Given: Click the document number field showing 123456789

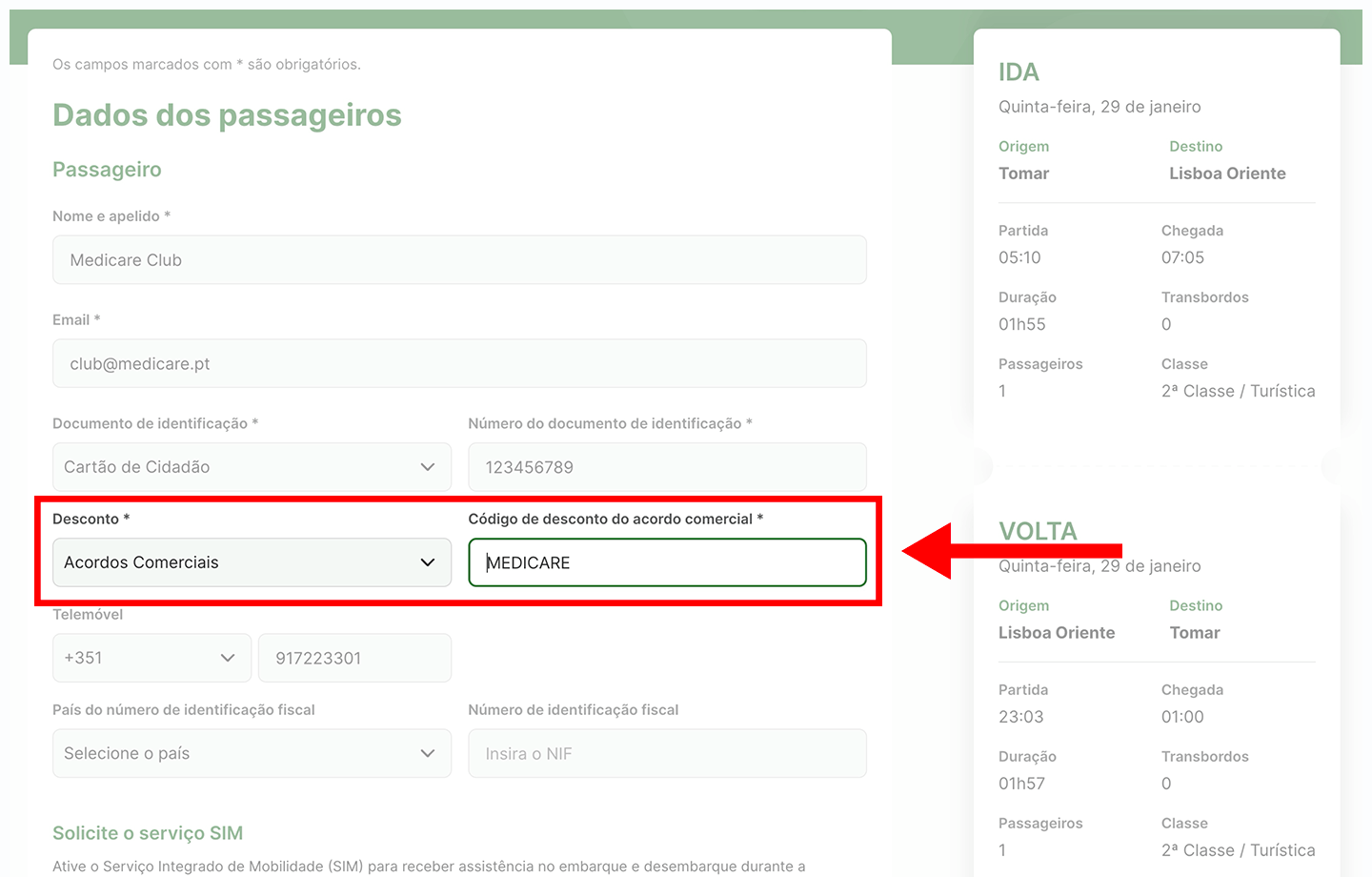Looking at the screenshot, I should [667, 467].
